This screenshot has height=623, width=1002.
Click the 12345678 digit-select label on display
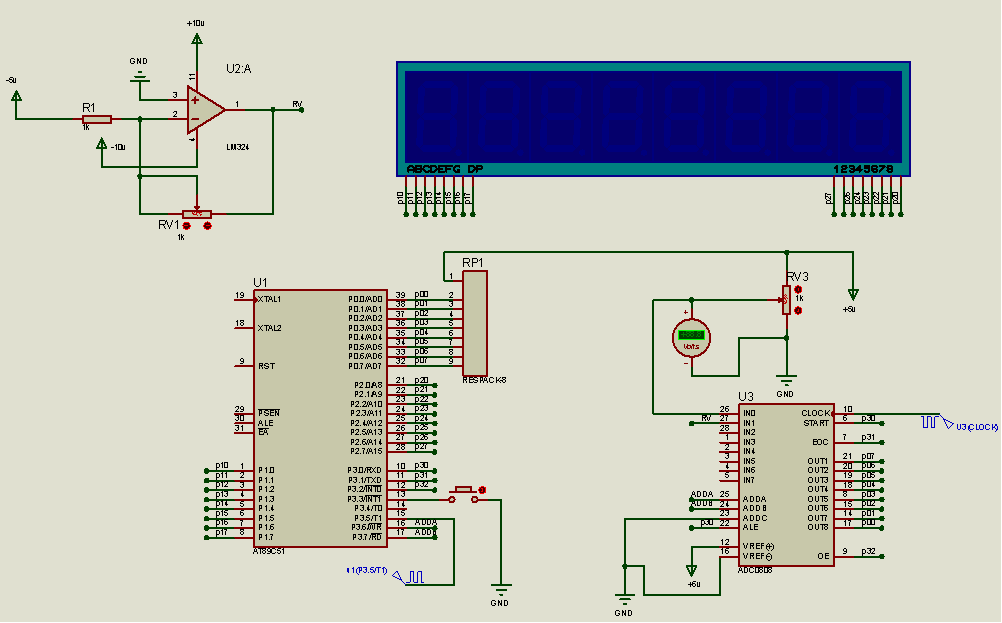[x=863, y=169]
